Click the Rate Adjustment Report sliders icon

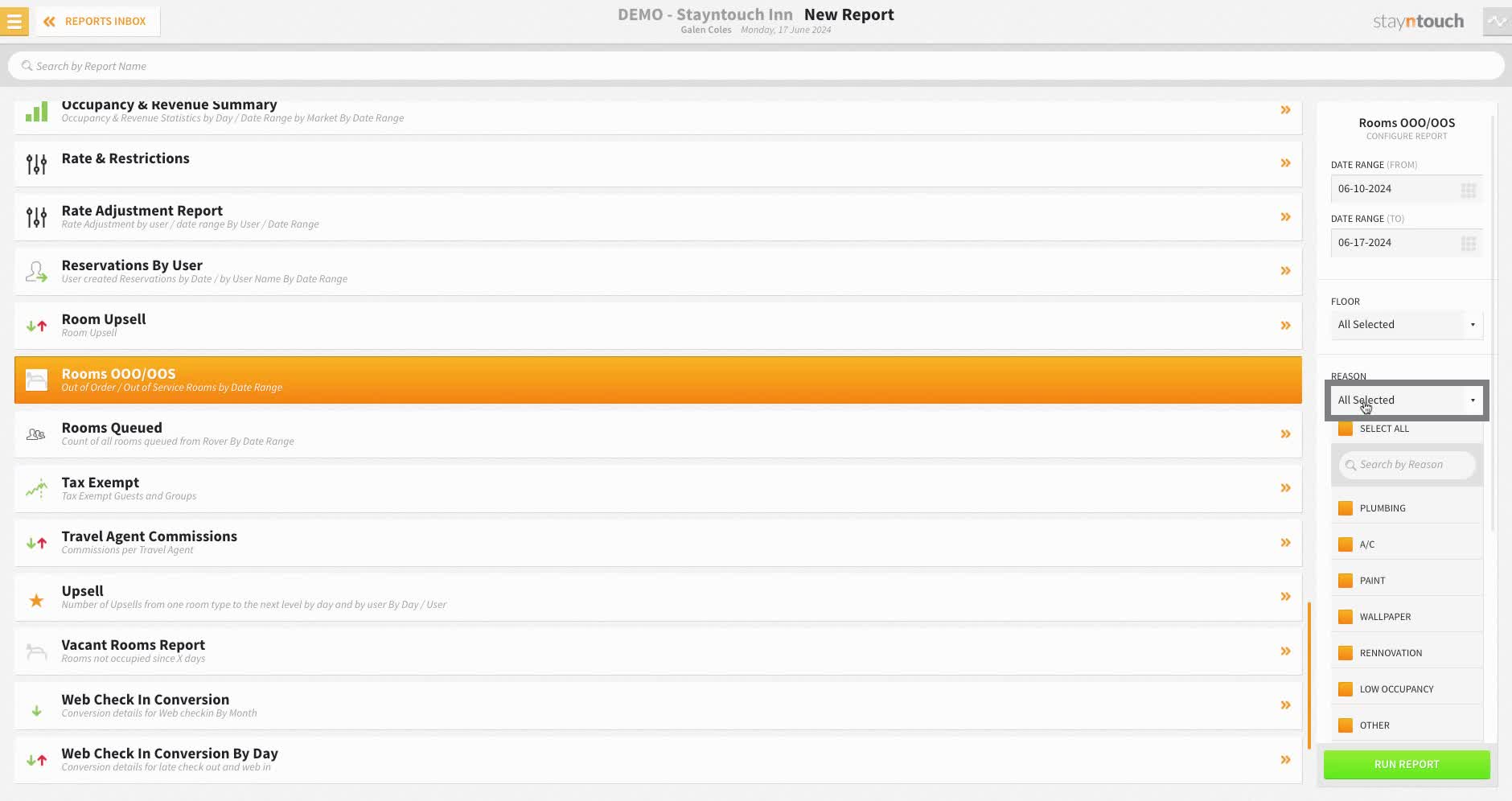(x=36, y=217)
